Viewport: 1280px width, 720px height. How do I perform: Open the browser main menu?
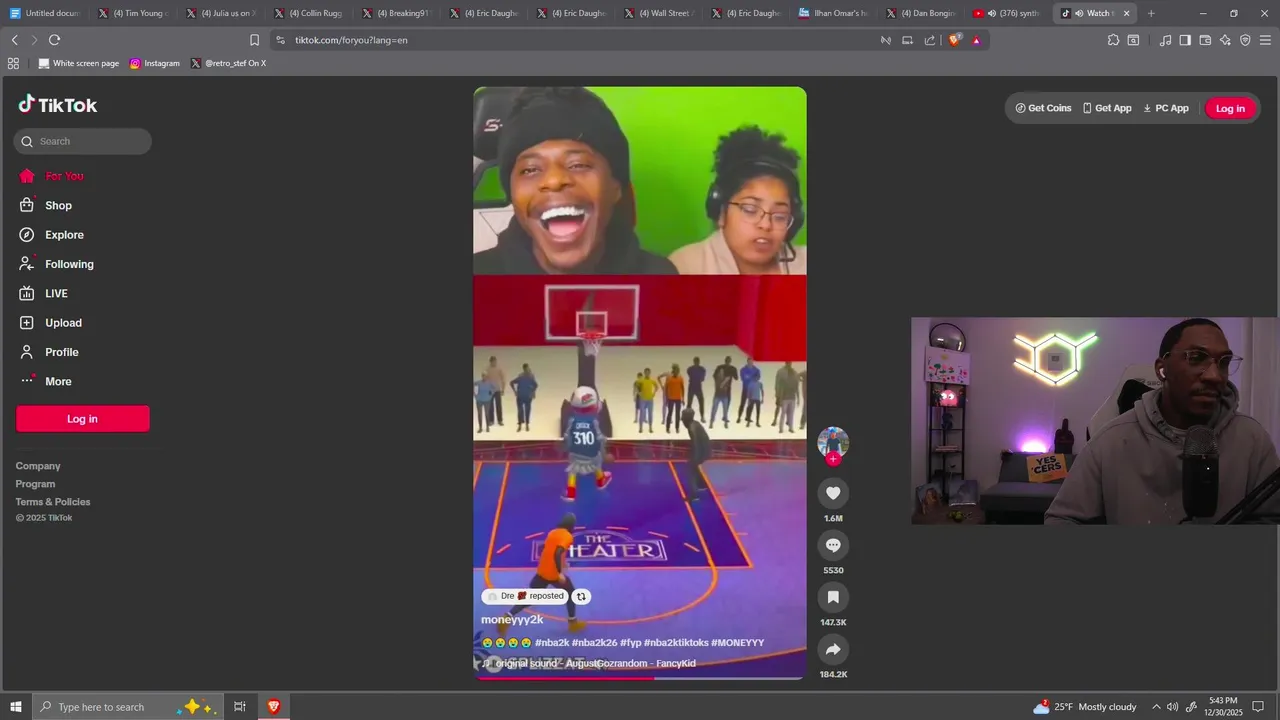pyautogui.click(x=1266, y=40)
